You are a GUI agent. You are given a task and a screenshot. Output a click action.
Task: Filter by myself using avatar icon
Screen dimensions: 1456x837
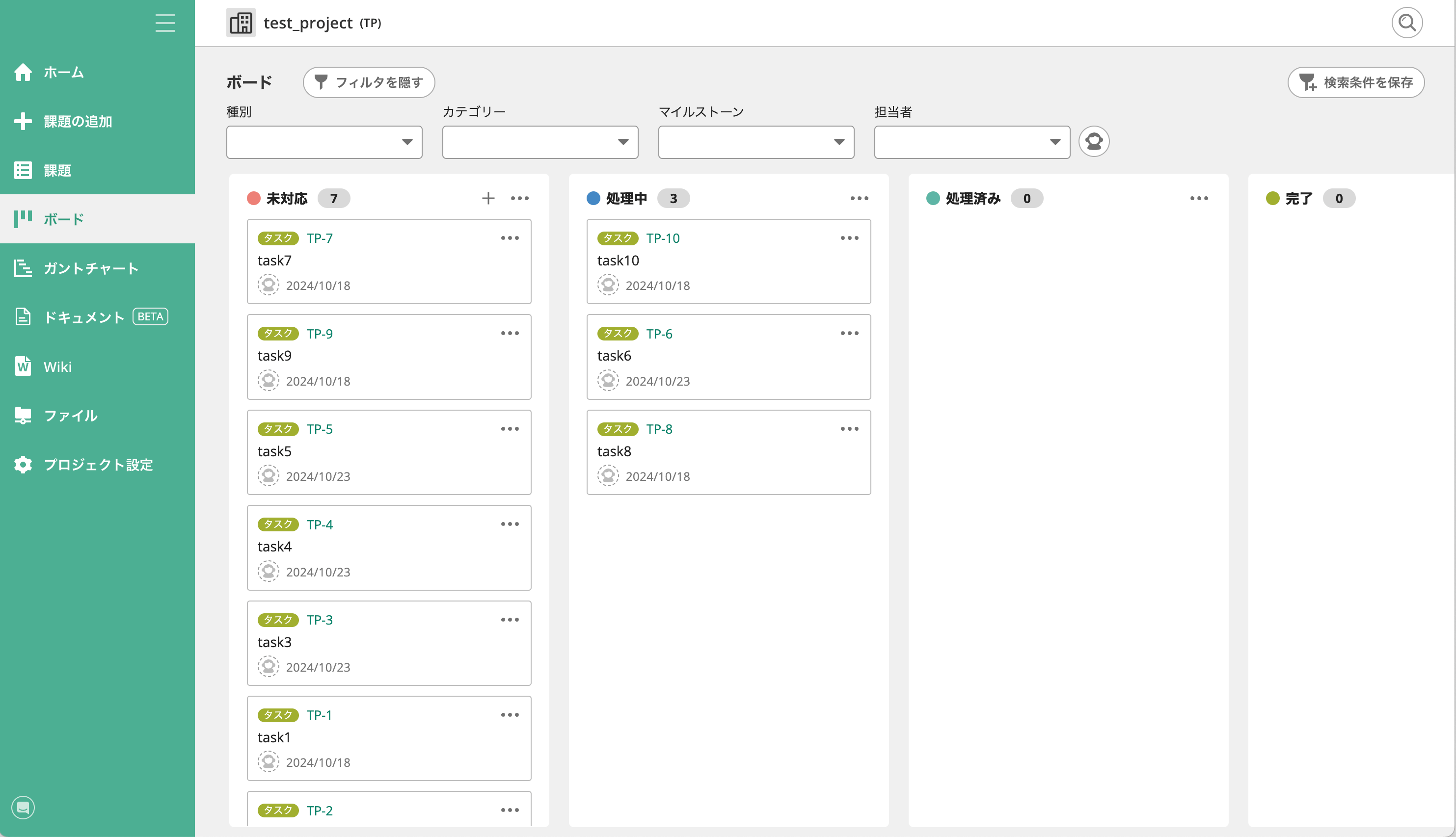click(1094, 141)
